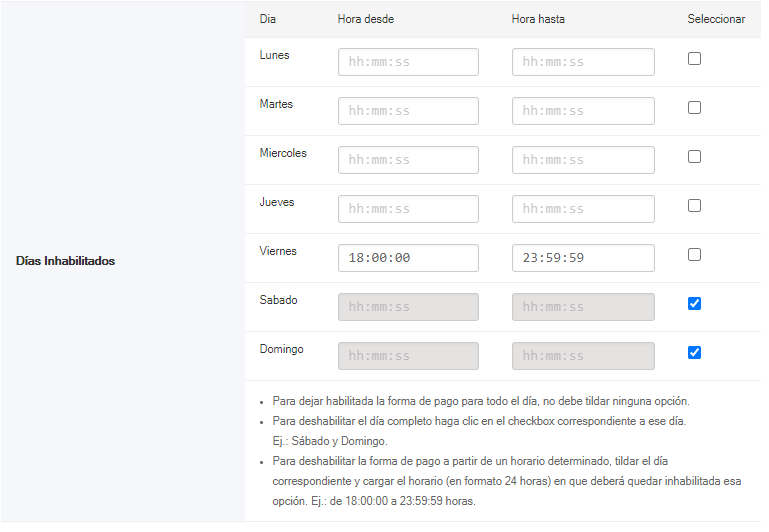Click the Viernes 23:59:59 end time field
Image resolution: width=769 pixels, height=532 pixels.
coord(583,258)
